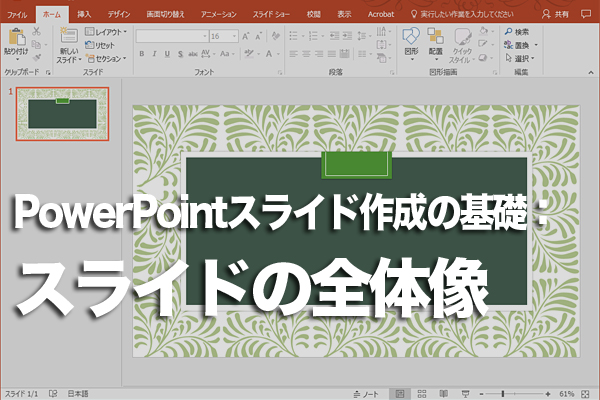The height and width of the screenshot is (400, 600).
Task: Open Review (校閲) tab
Action: pyautogui.click(x=313, y=15)
